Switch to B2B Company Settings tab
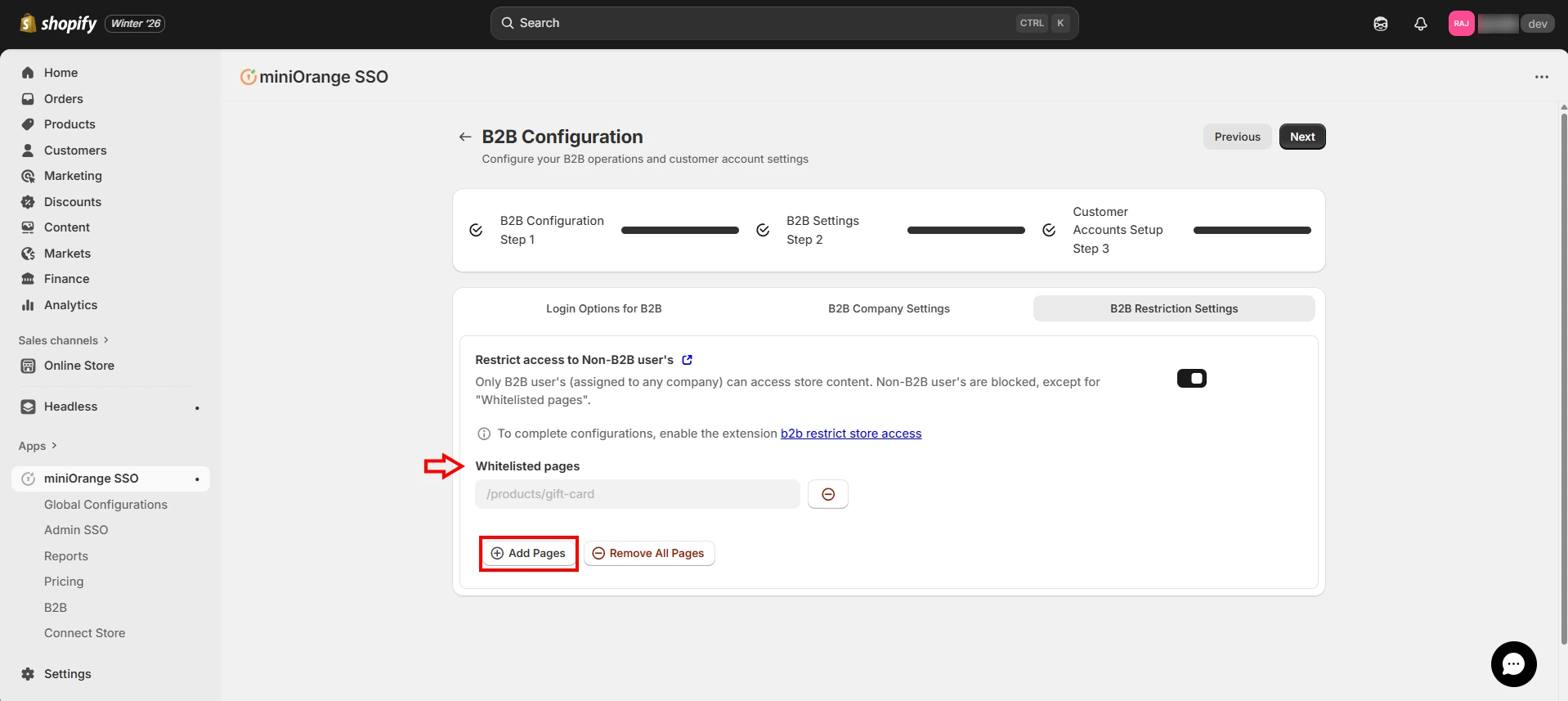1568x701 pixels. click(889, 308)
